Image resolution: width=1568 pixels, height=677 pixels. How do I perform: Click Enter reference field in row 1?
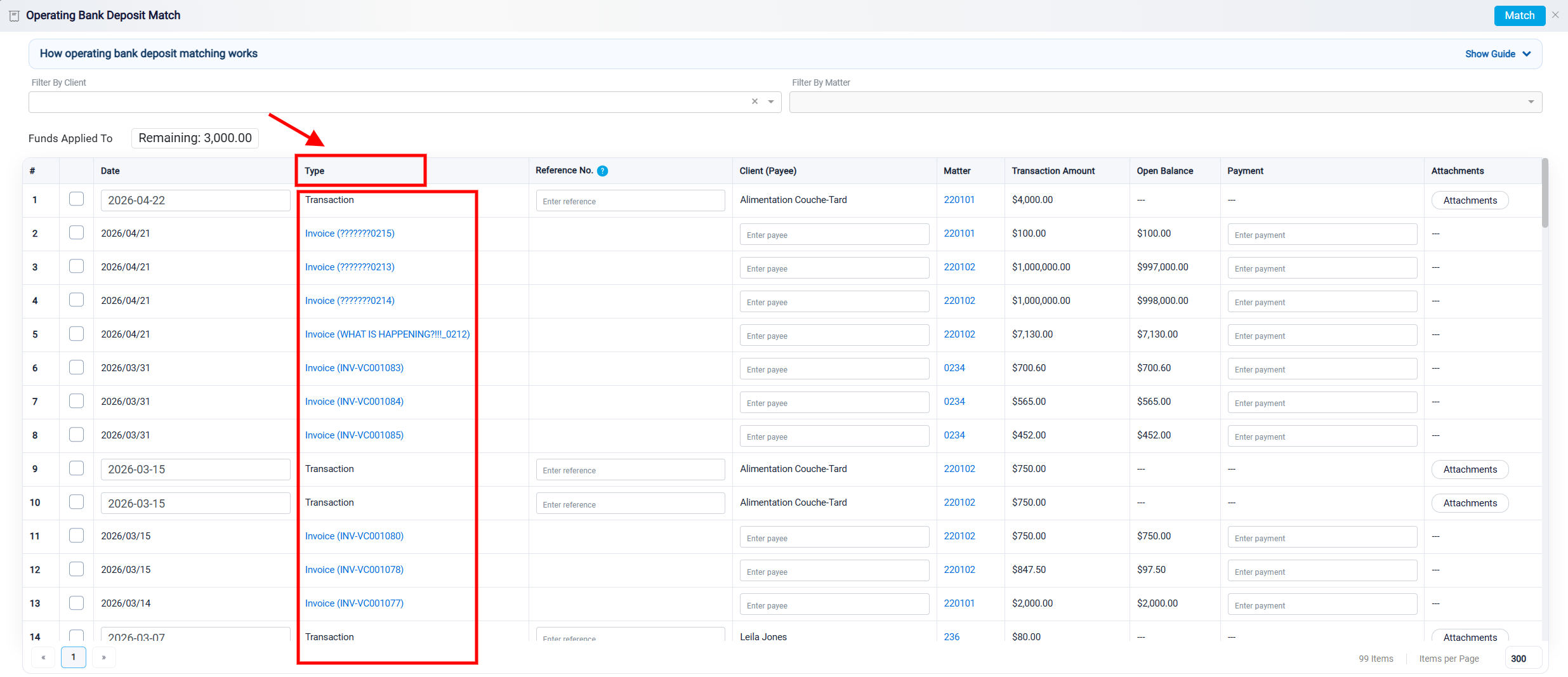tap(630, 200)
